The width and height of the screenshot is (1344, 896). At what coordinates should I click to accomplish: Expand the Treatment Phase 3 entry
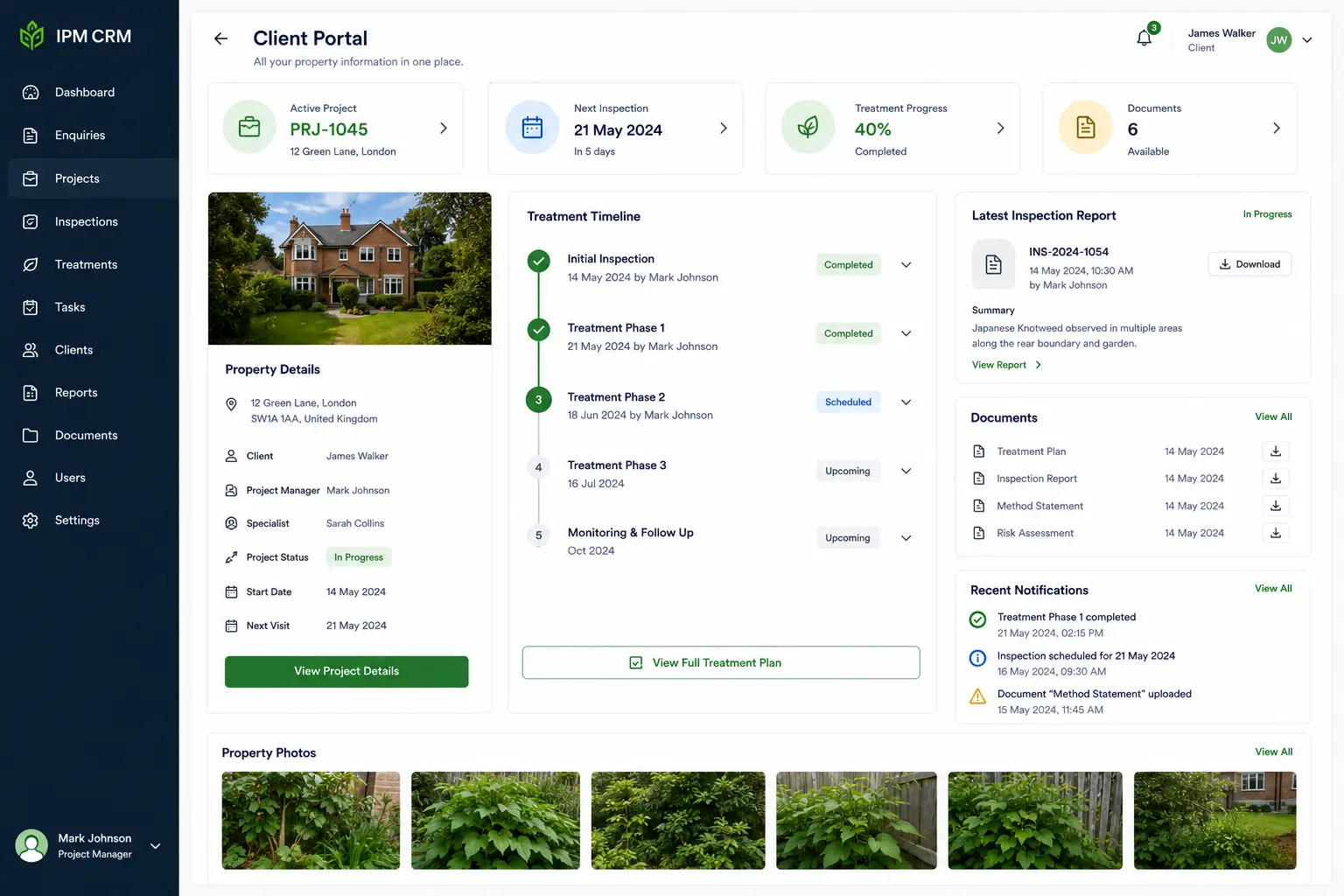[x=906, y=471]
